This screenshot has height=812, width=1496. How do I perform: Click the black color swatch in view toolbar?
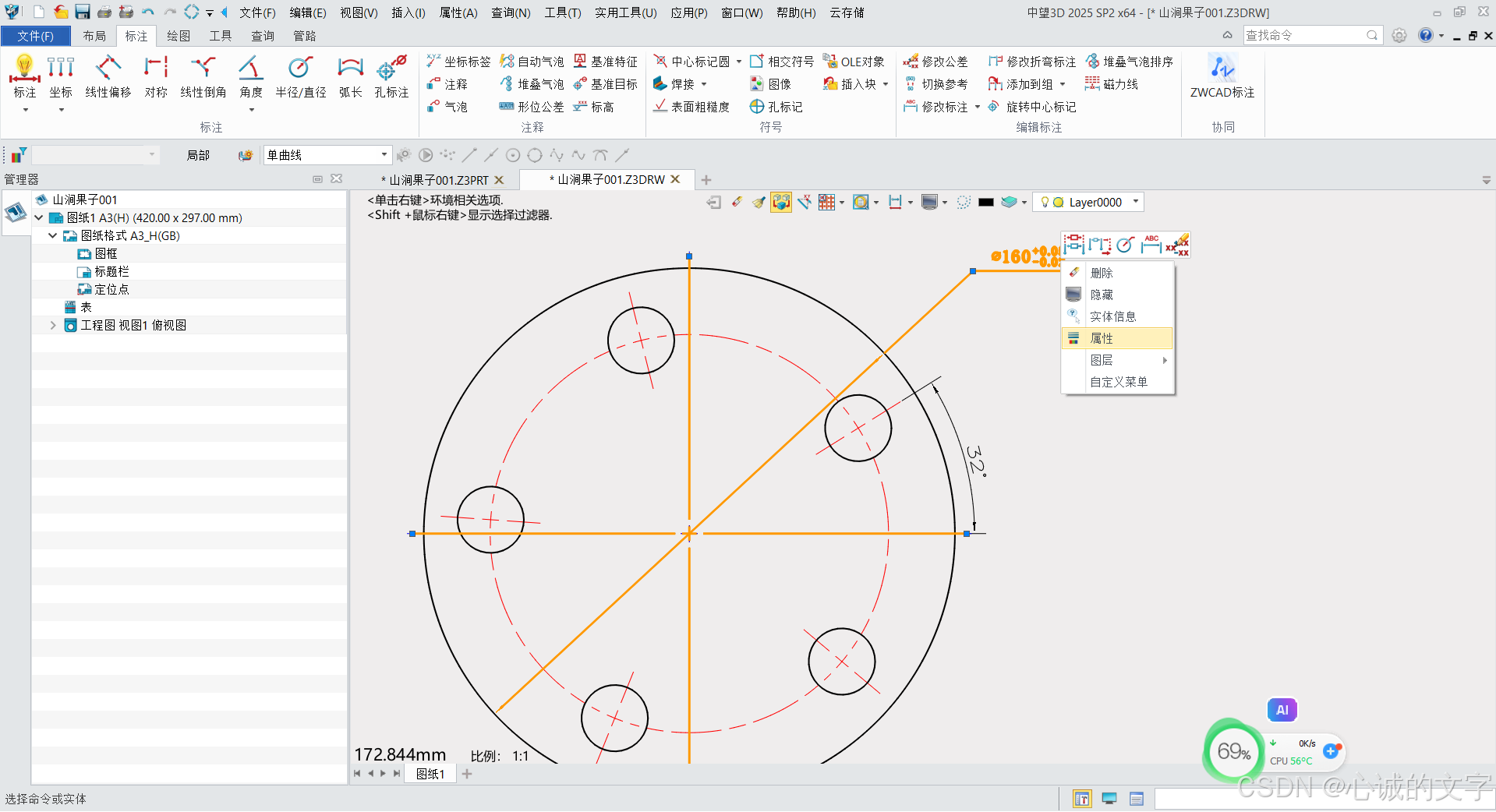pos(986,203)
